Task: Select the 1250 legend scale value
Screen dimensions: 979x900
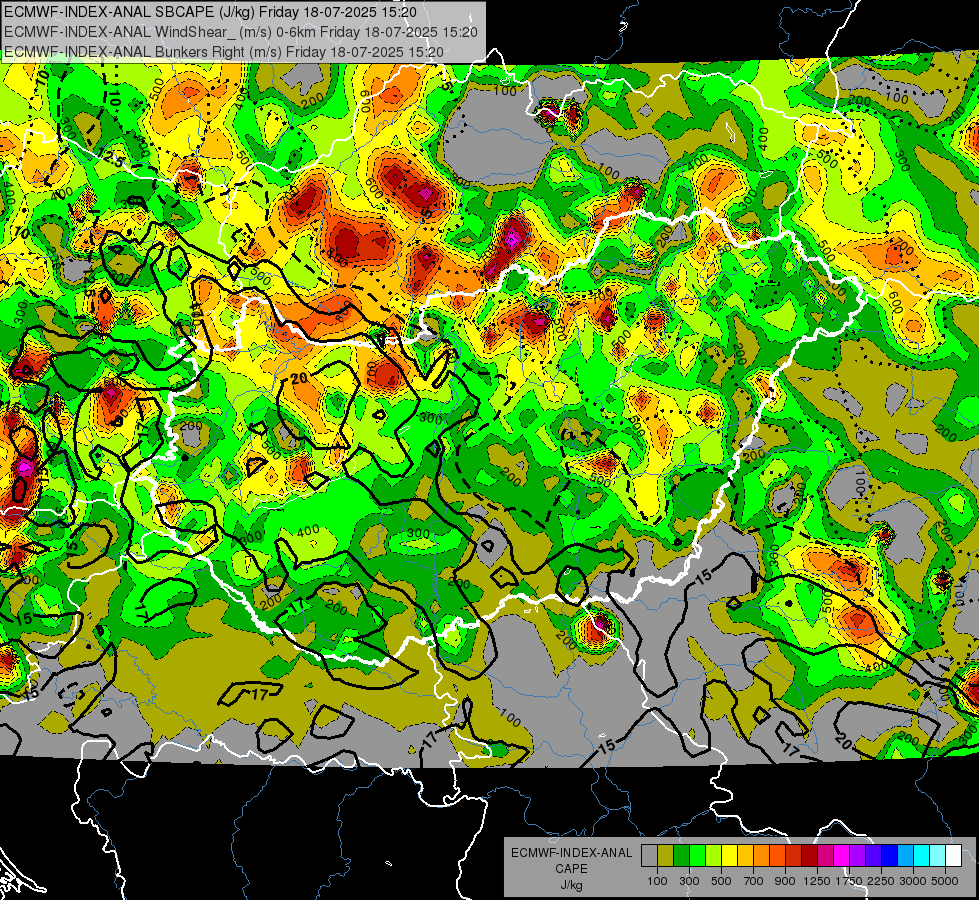Action: coord(817,881)
